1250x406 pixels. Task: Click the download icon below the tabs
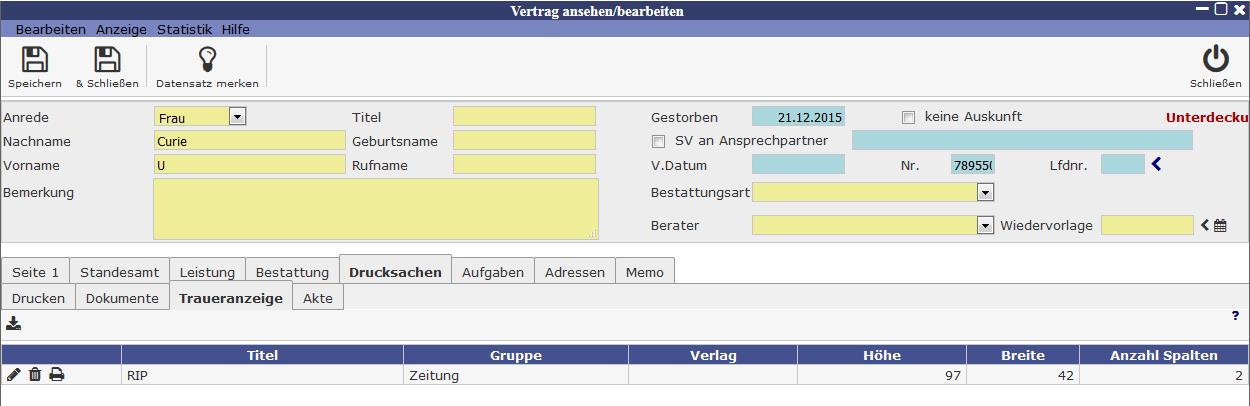pos(13,323)
